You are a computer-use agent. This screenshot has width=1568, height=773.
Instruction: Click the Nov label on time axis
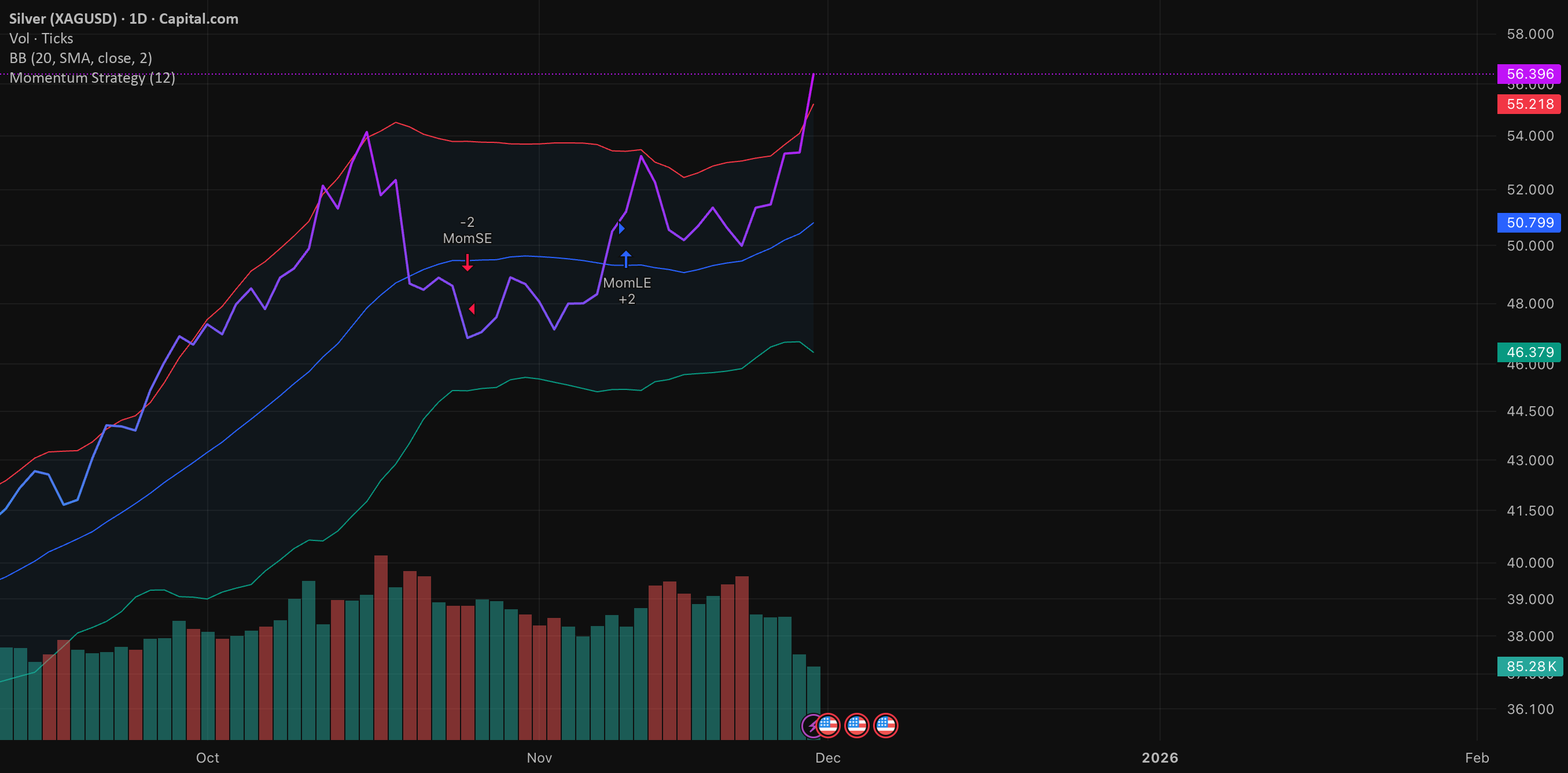click(x=539, y=758)
